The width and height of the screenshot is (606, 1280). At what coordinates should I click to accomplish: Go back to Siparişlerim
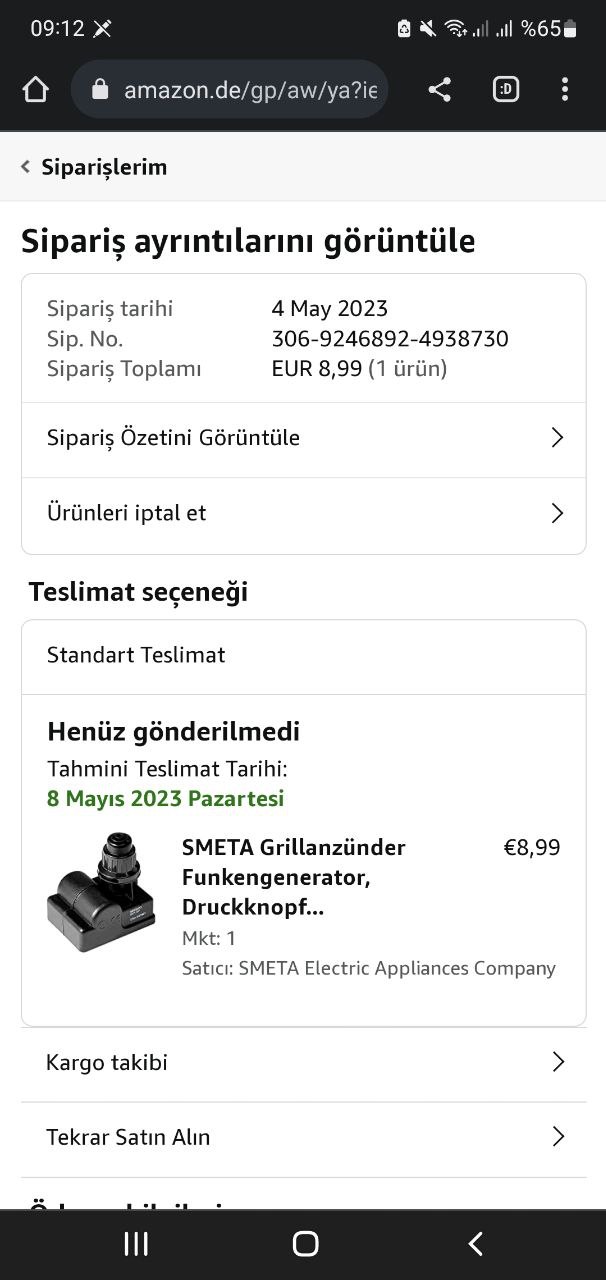[x=94, y=167]
